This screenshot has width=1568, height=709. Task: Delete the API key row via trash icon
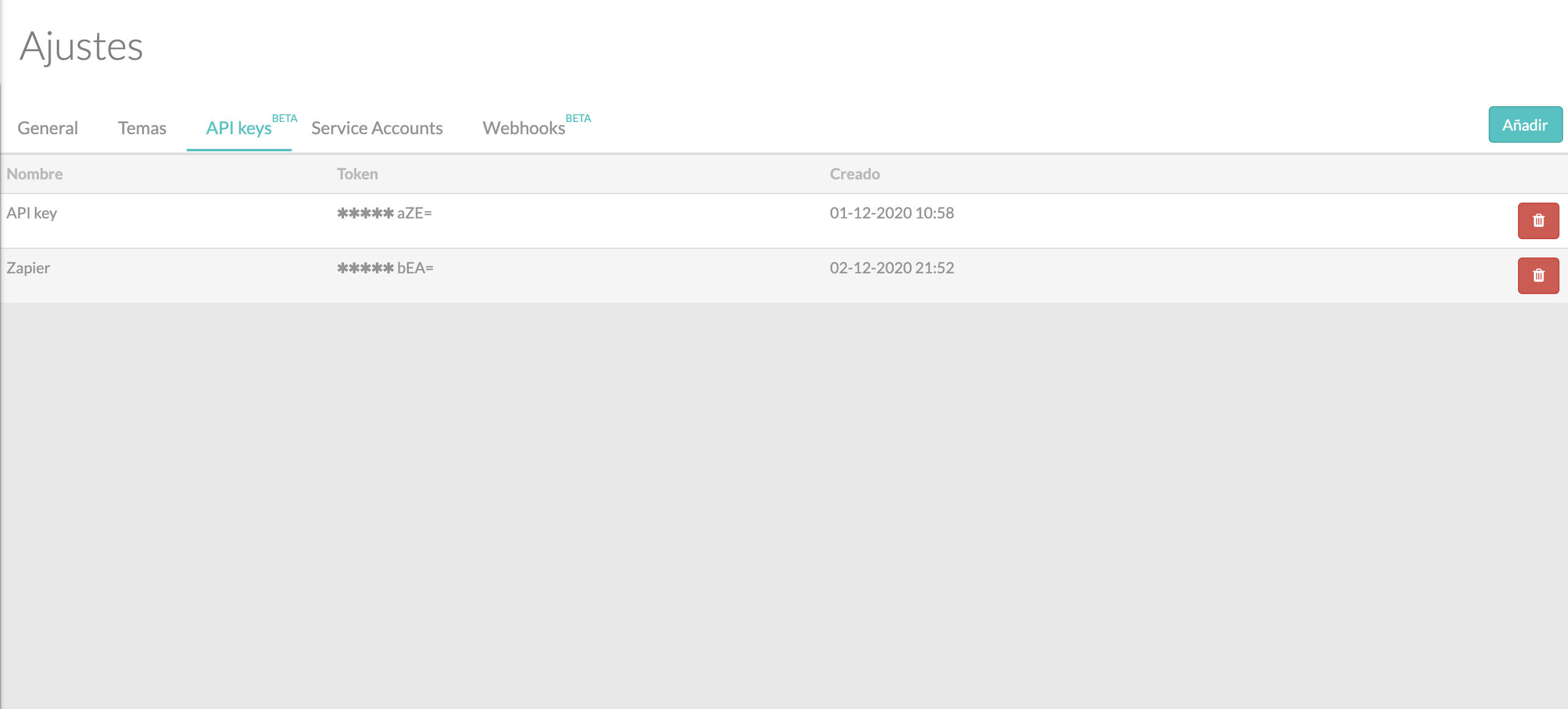[1538, 221]
